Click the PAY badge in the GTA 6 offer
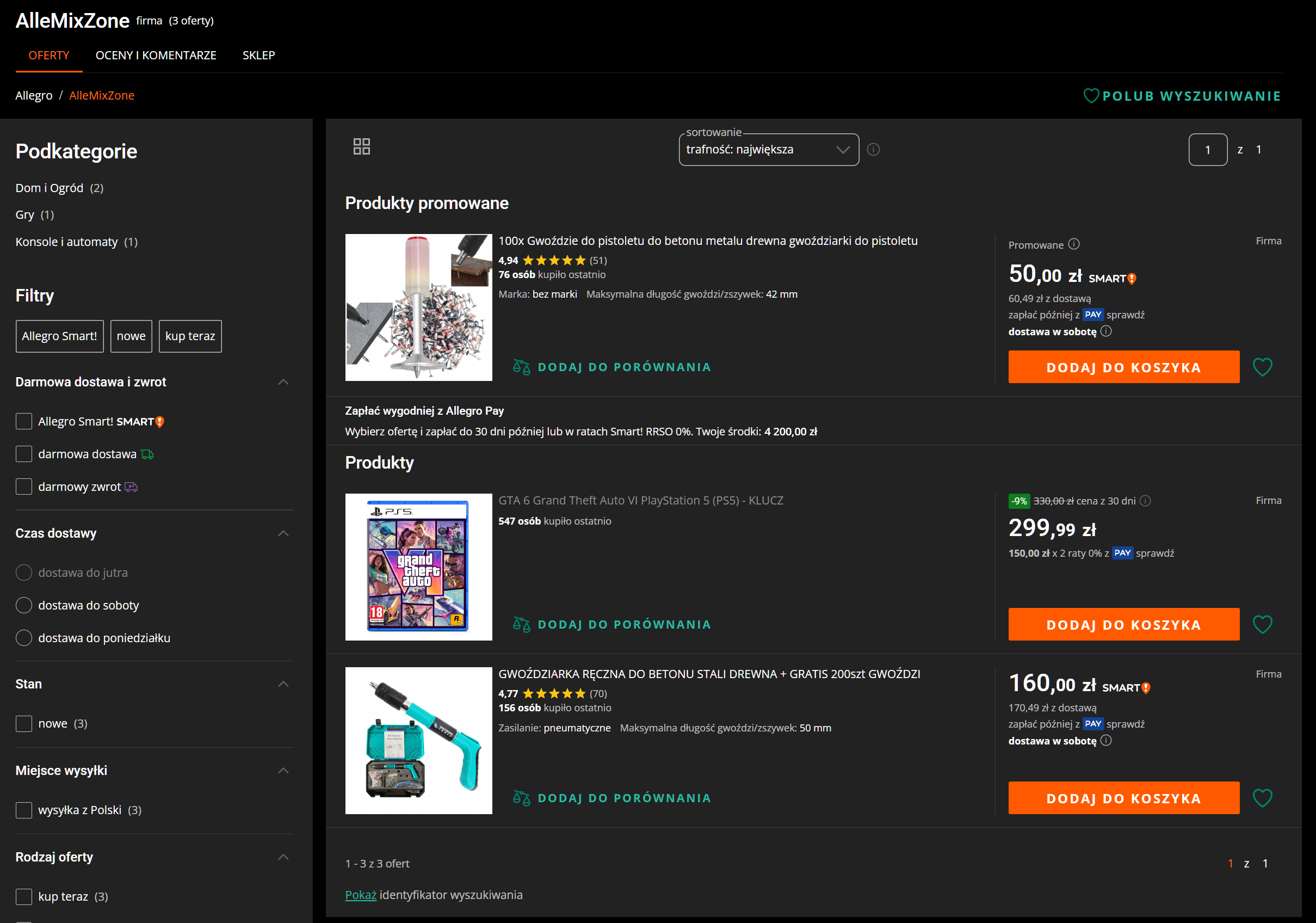This screenshot has width=1316, height=923. point(1122,552)
